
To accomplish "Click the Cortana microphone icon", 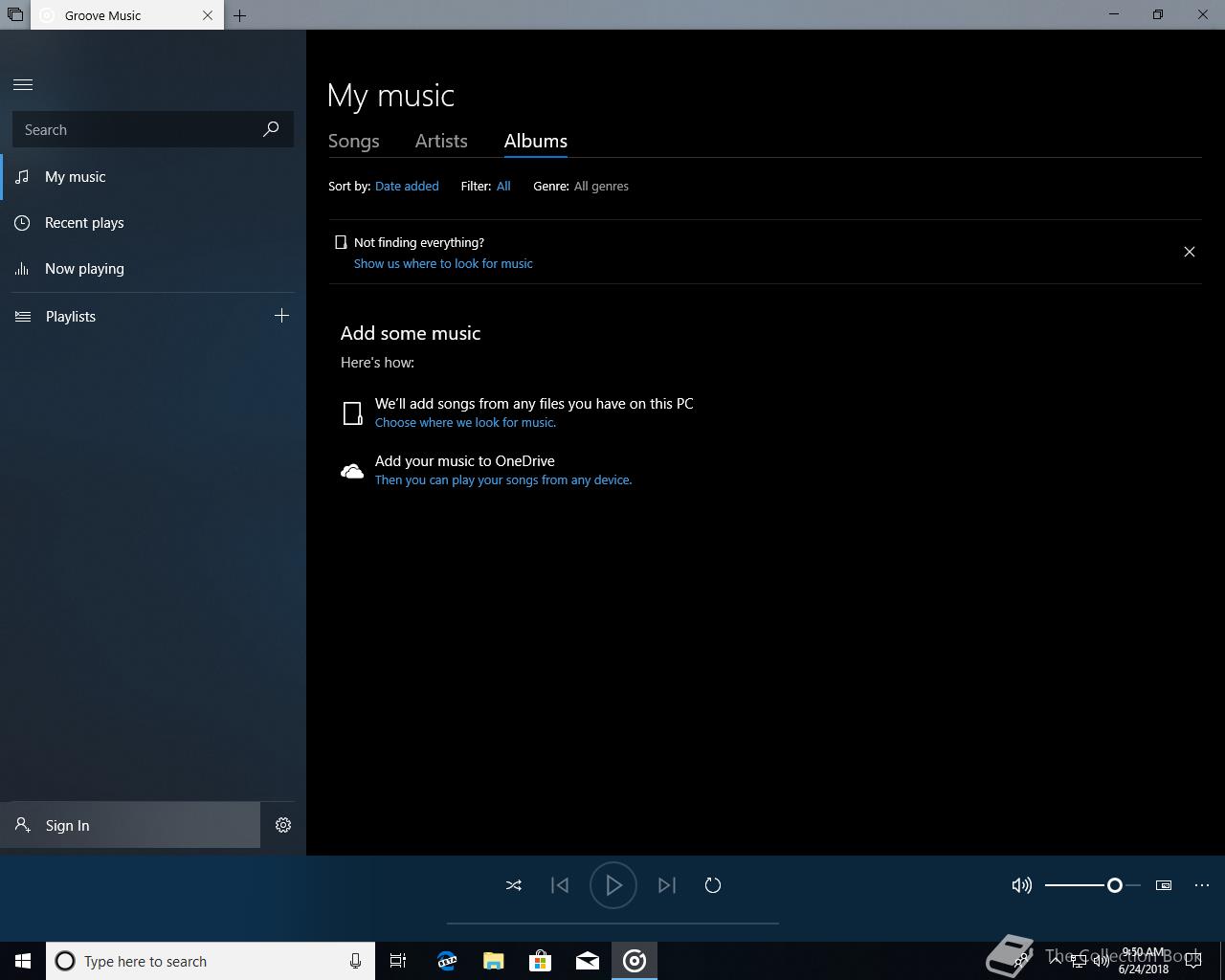I will (x=355, y=961).
